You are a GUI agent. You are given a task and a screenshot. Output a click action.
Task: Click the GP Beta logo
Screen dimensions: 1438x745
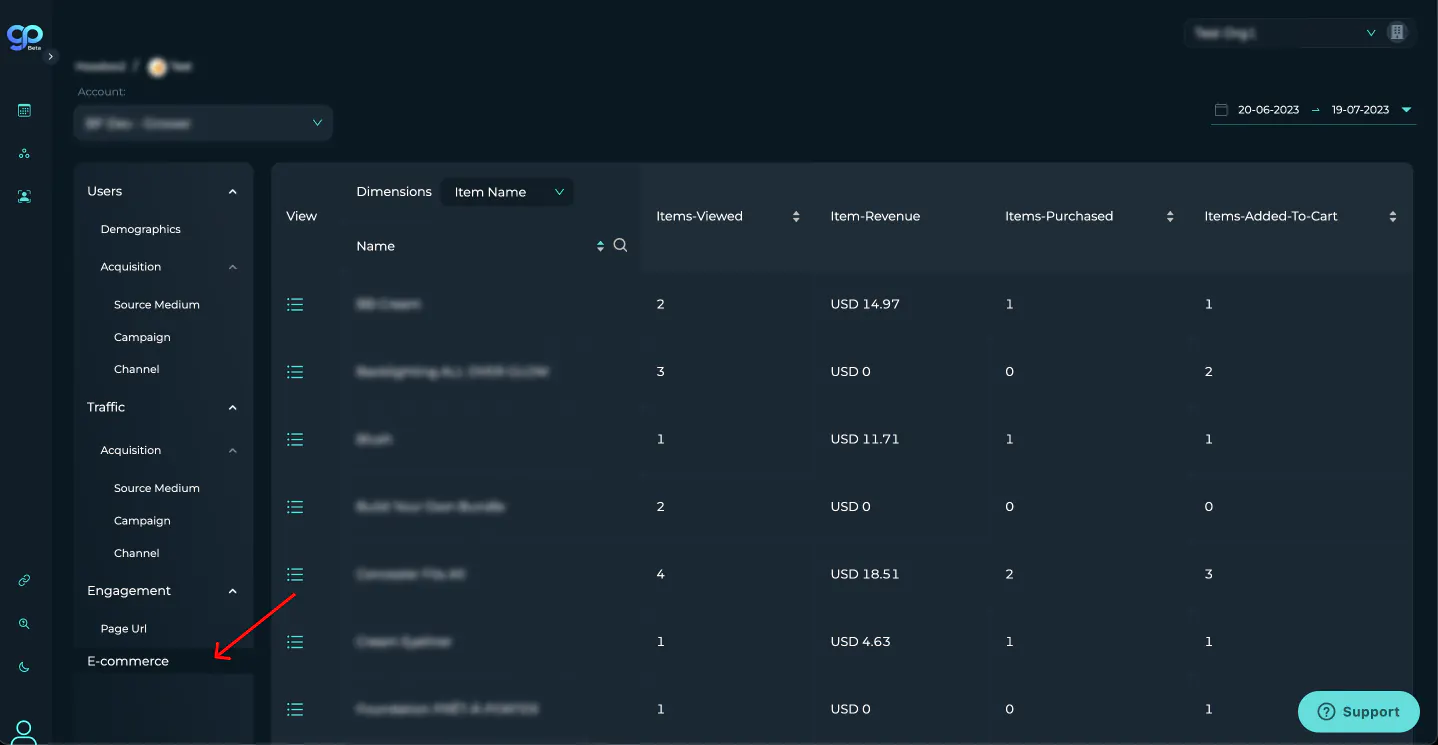(23, 37)
